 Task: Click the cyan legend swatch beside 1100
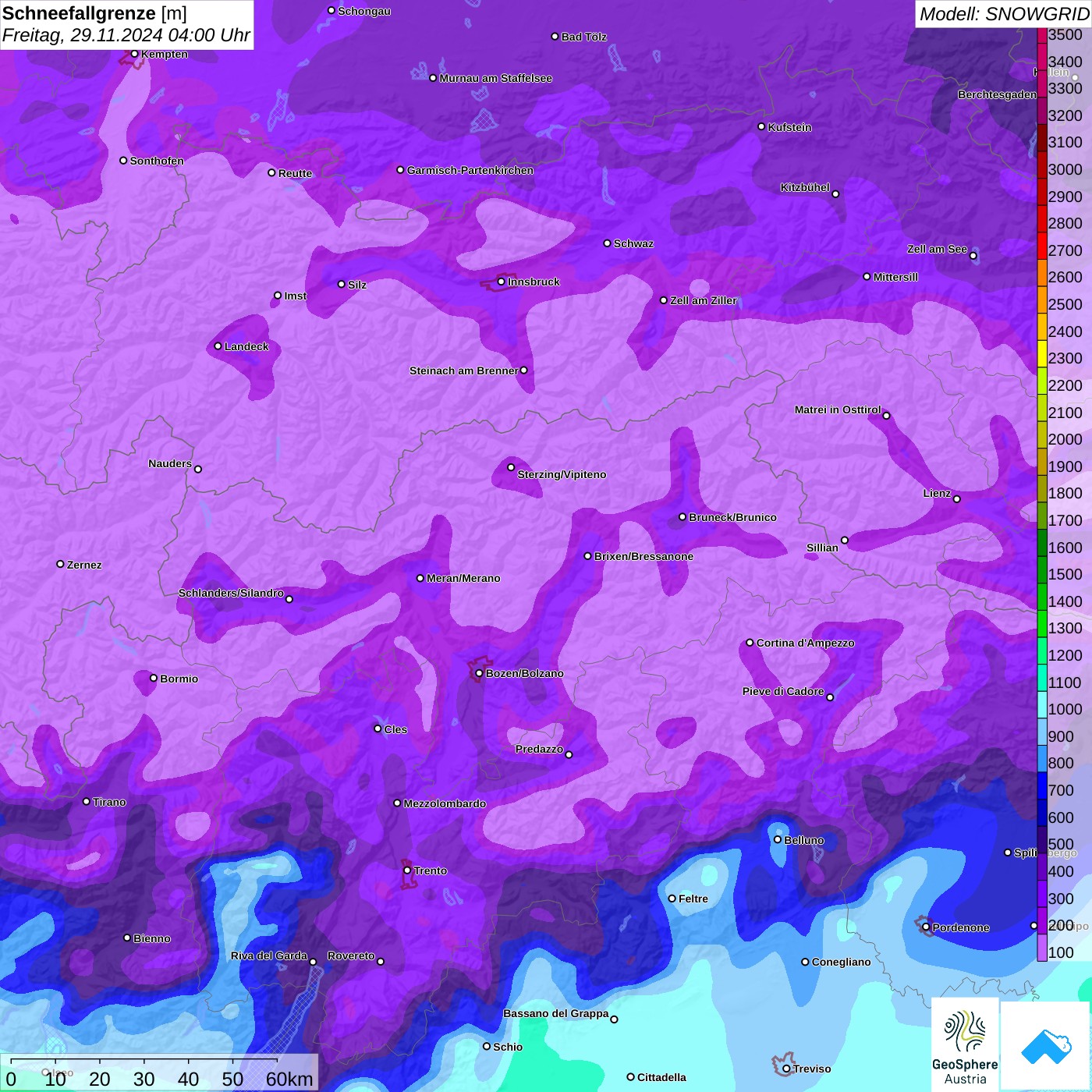click(x=1042, y=678)
